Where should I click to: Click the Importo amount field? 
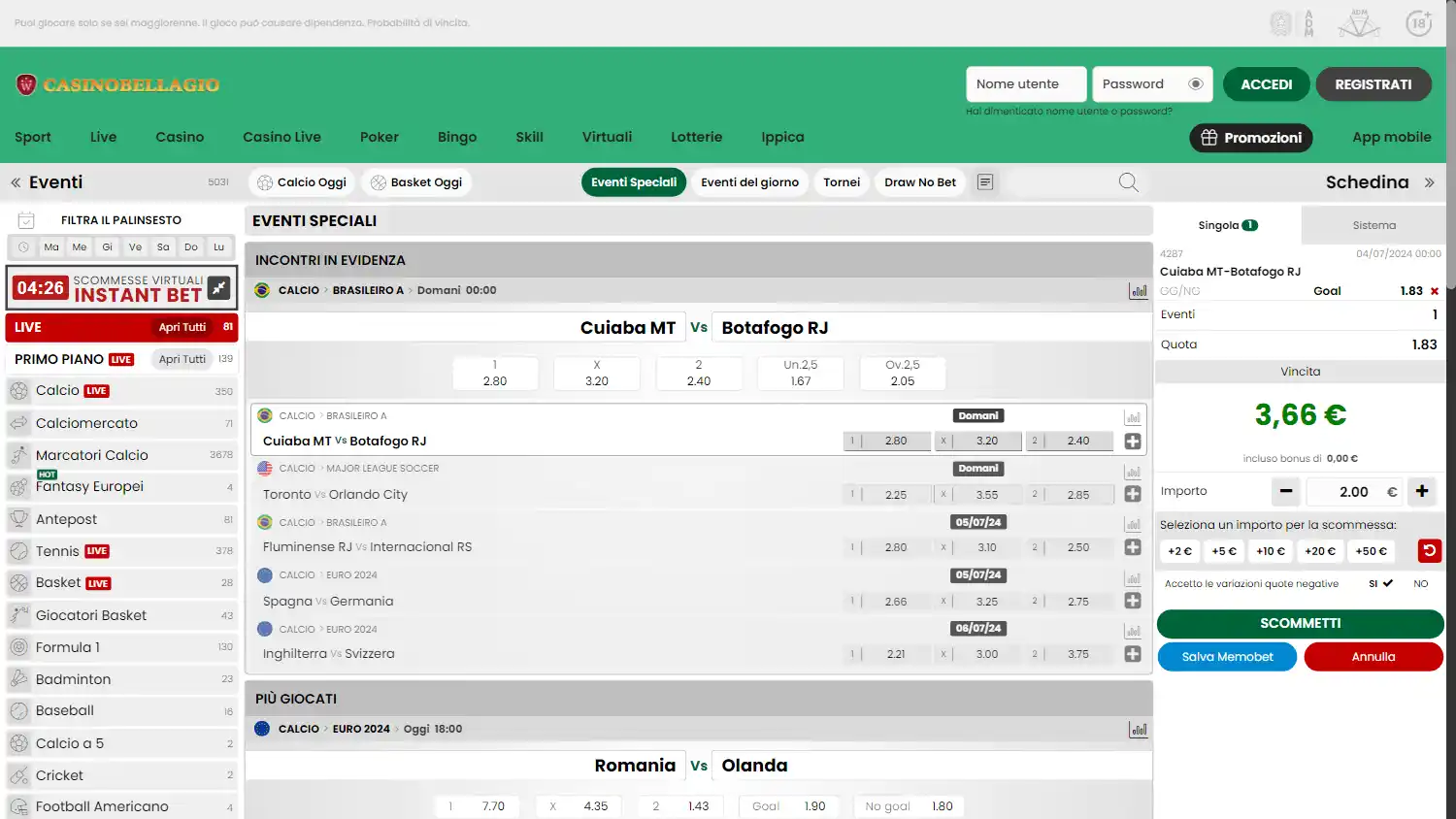point(1354,492)
